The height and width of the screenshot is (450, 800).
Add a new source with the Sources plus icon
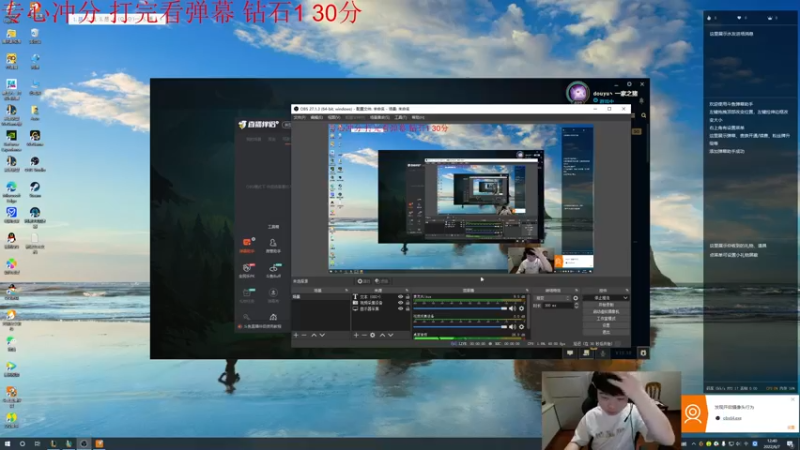[x=356, y=335]
